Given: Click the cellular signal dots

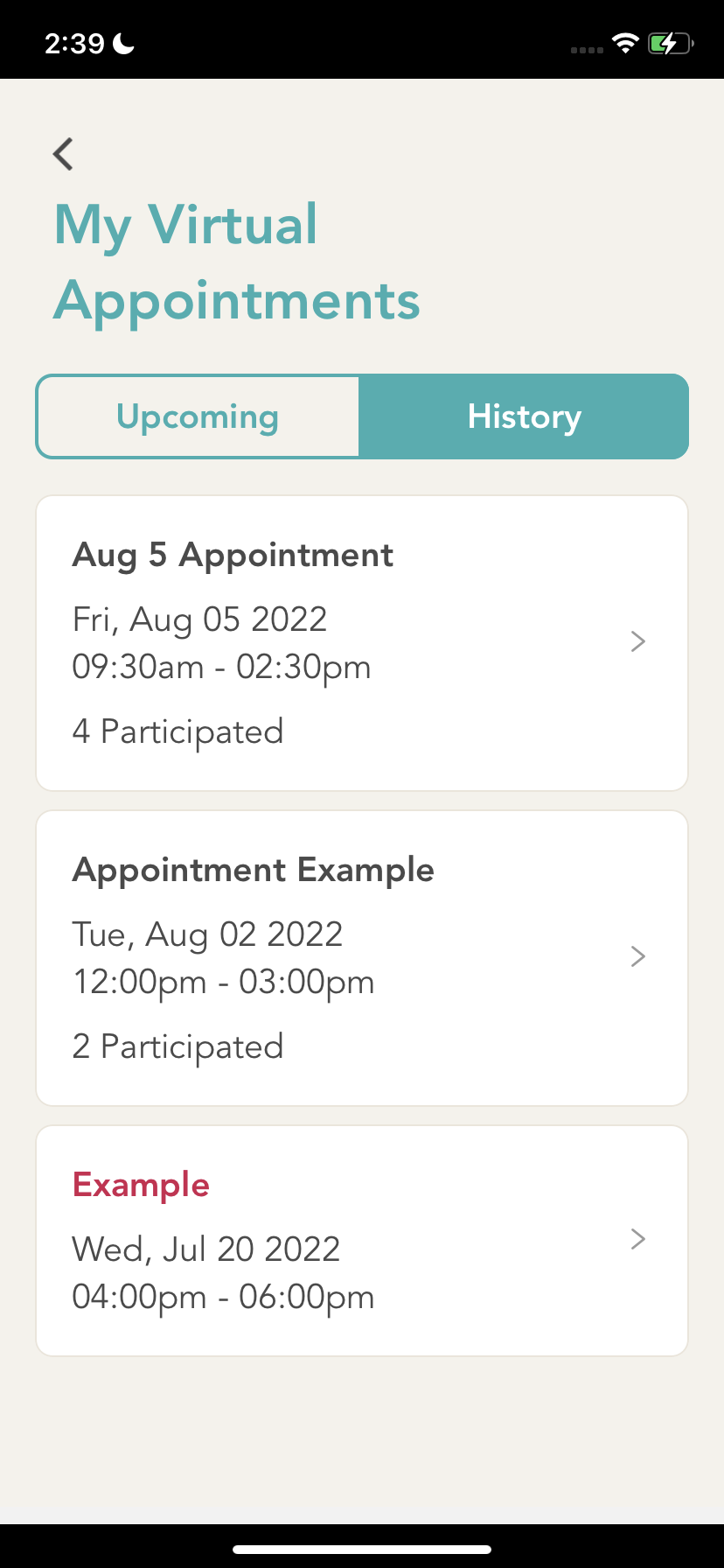Looking at the screenshot, I should [587, 50].
